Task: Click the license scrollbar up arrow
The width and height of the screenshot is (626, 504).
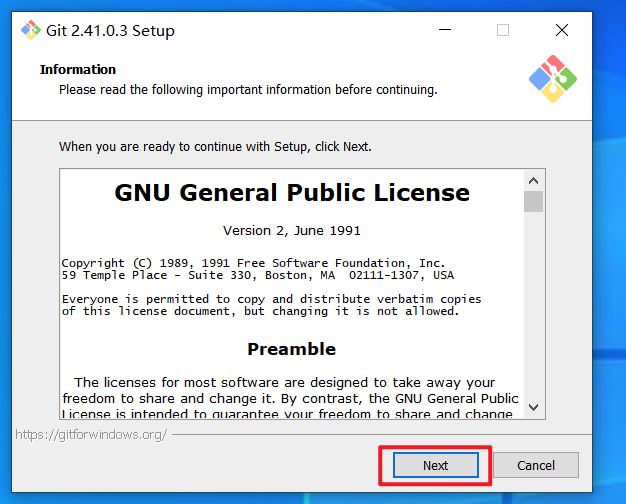Action: 533,181
